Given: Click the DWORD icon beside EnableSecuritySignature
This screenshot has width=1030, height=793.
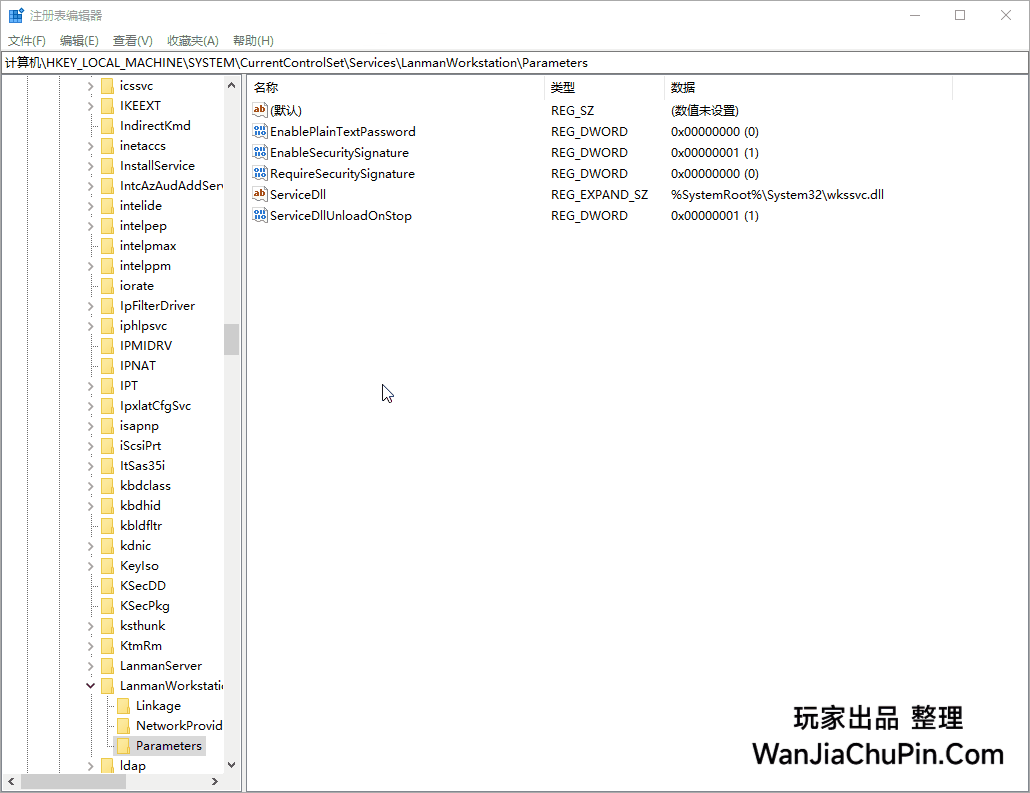Looking at the screenshot, I should click(x=260, y=152).
